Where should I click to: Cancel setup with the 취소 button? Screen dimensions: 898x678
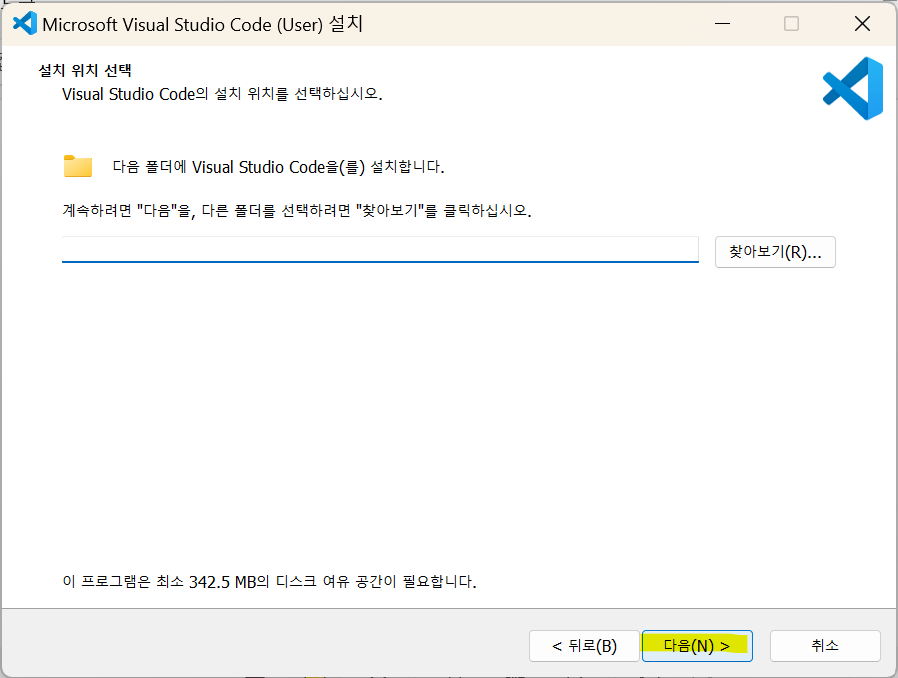[x=825, y=646]
